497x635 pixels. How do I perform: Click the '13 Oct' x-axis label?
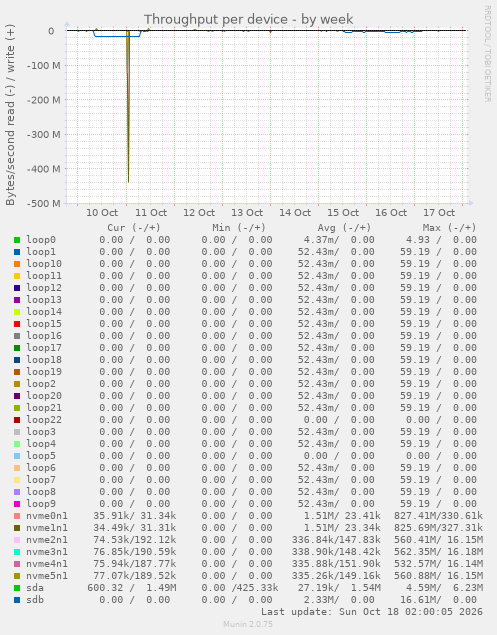click(x=247, y=213)
